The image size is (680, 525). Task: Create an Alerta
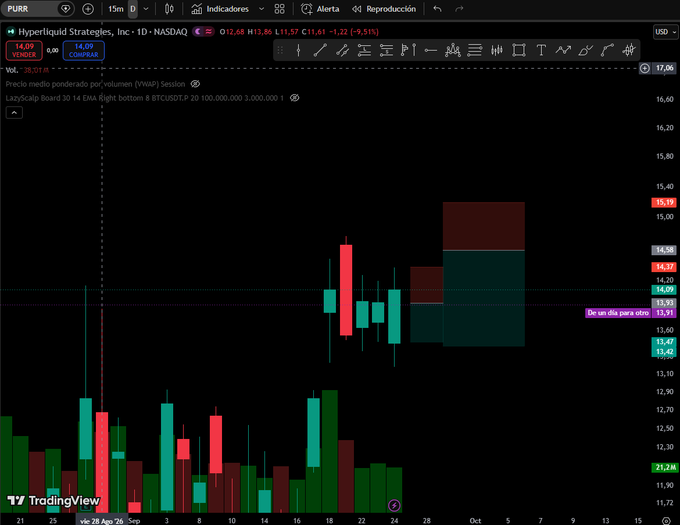(x=320, y=9)
